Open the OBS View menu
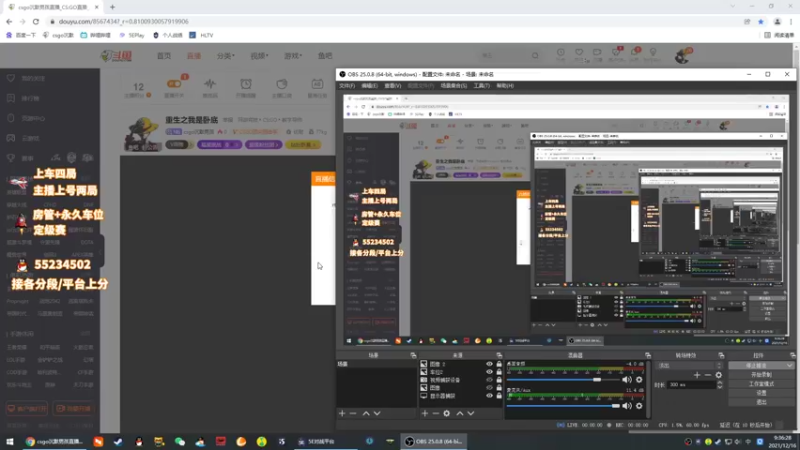This screenshot has width=800, height=450. (x=392, y=86)
